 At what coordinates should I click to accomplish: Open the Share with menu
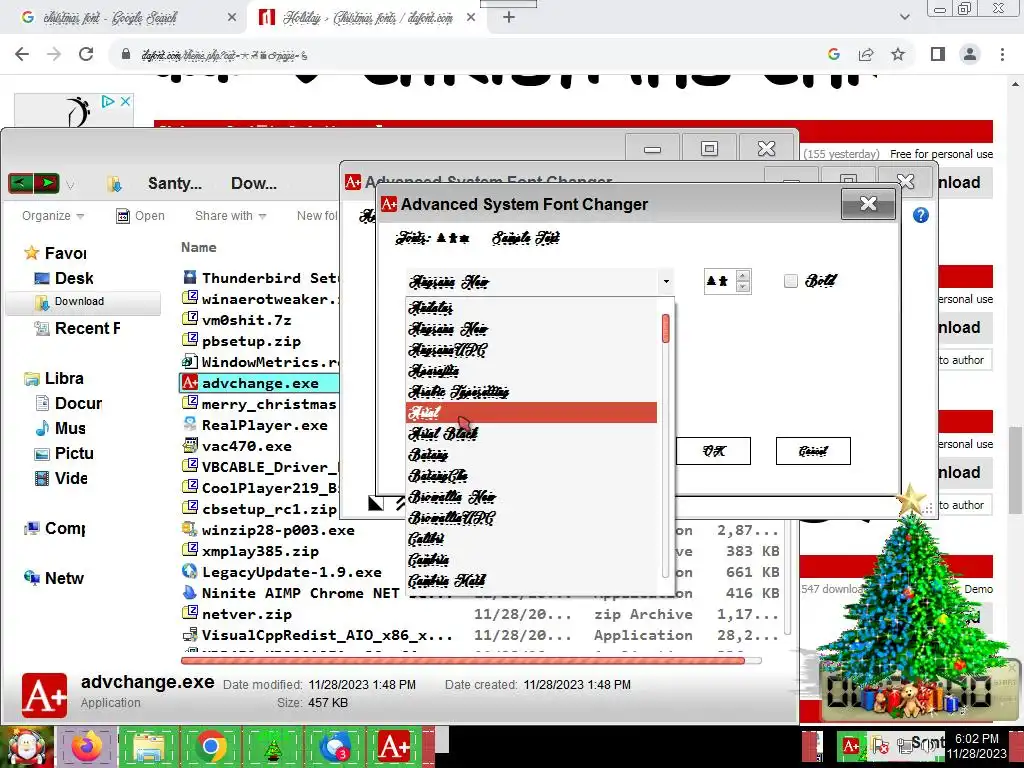pos(230,216)
